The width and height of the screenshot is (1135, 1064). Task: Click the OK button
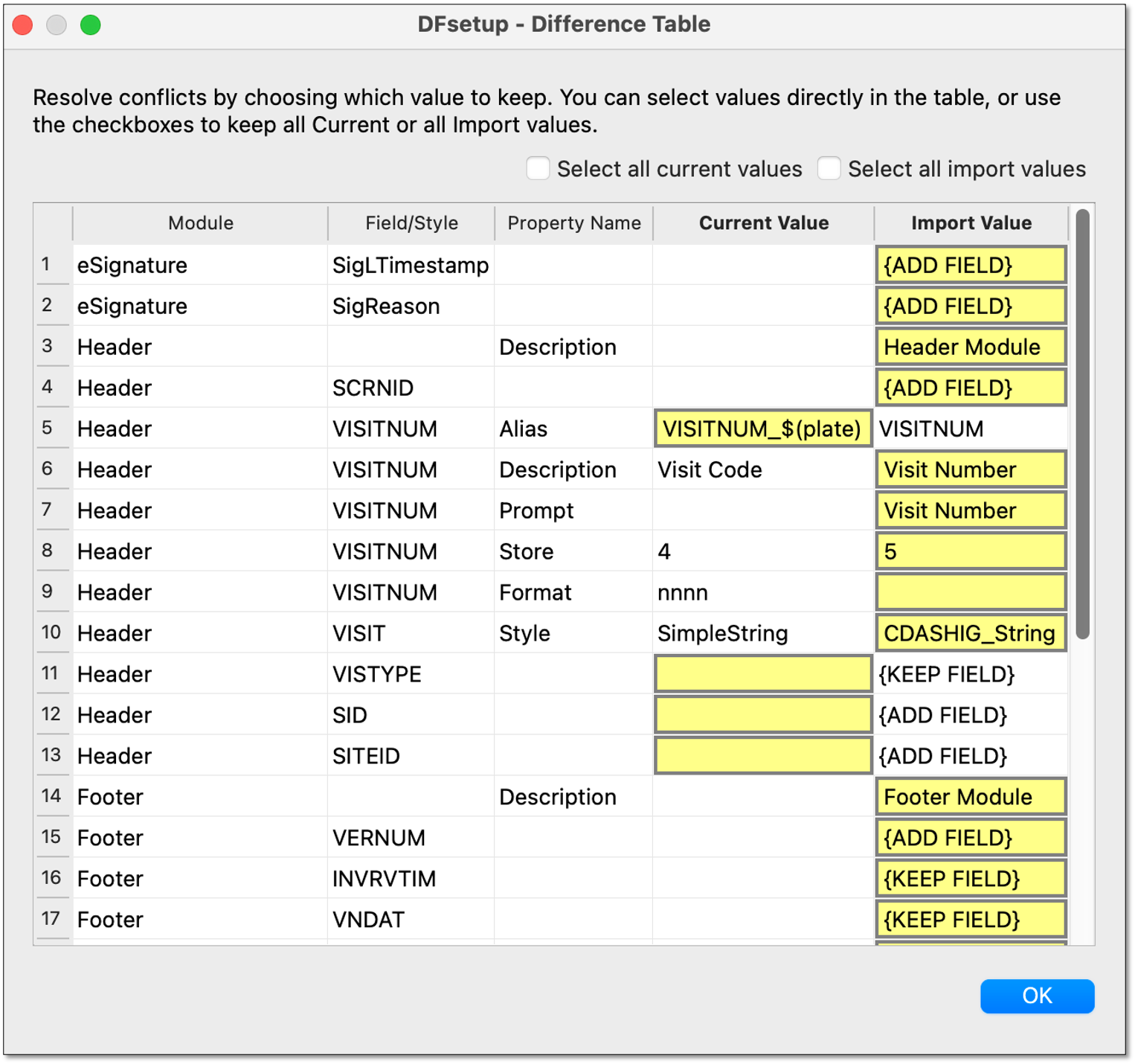(x=1036, y=996)
